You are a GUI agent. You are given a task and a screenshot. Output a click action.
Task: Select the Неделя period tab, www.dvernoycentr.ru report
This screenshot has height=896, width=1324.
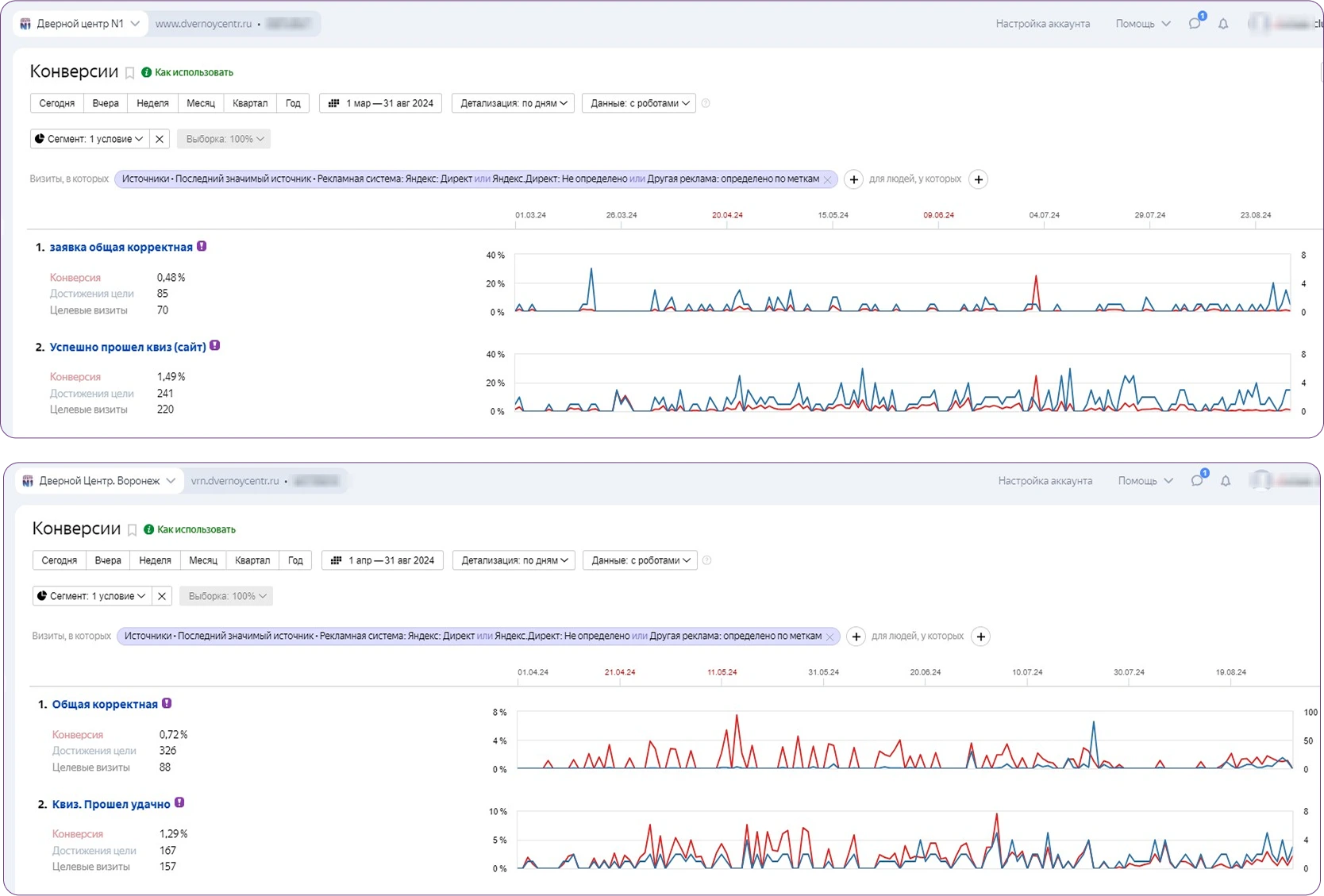coord(152,103)
